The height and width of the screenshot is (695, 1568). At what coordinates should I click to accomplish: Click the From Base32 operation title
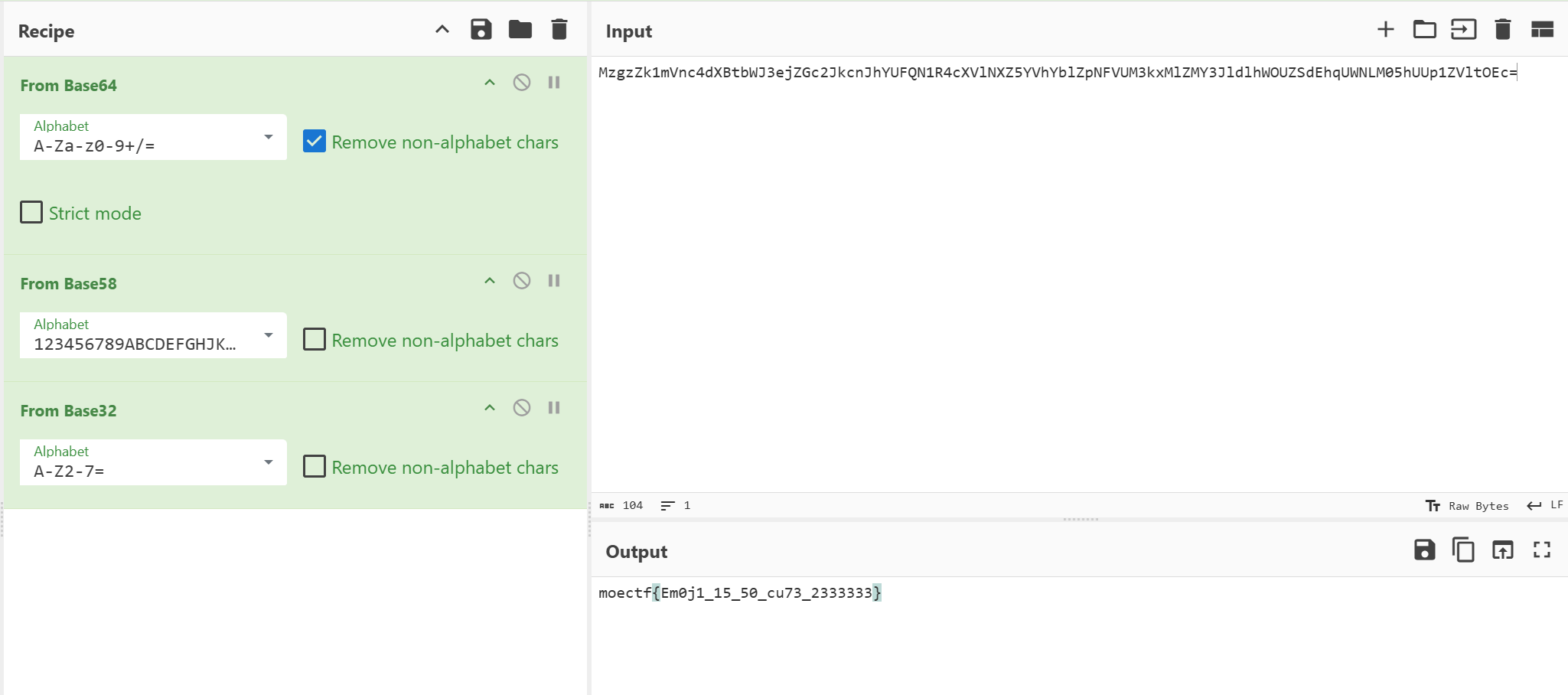pos(68,411)
